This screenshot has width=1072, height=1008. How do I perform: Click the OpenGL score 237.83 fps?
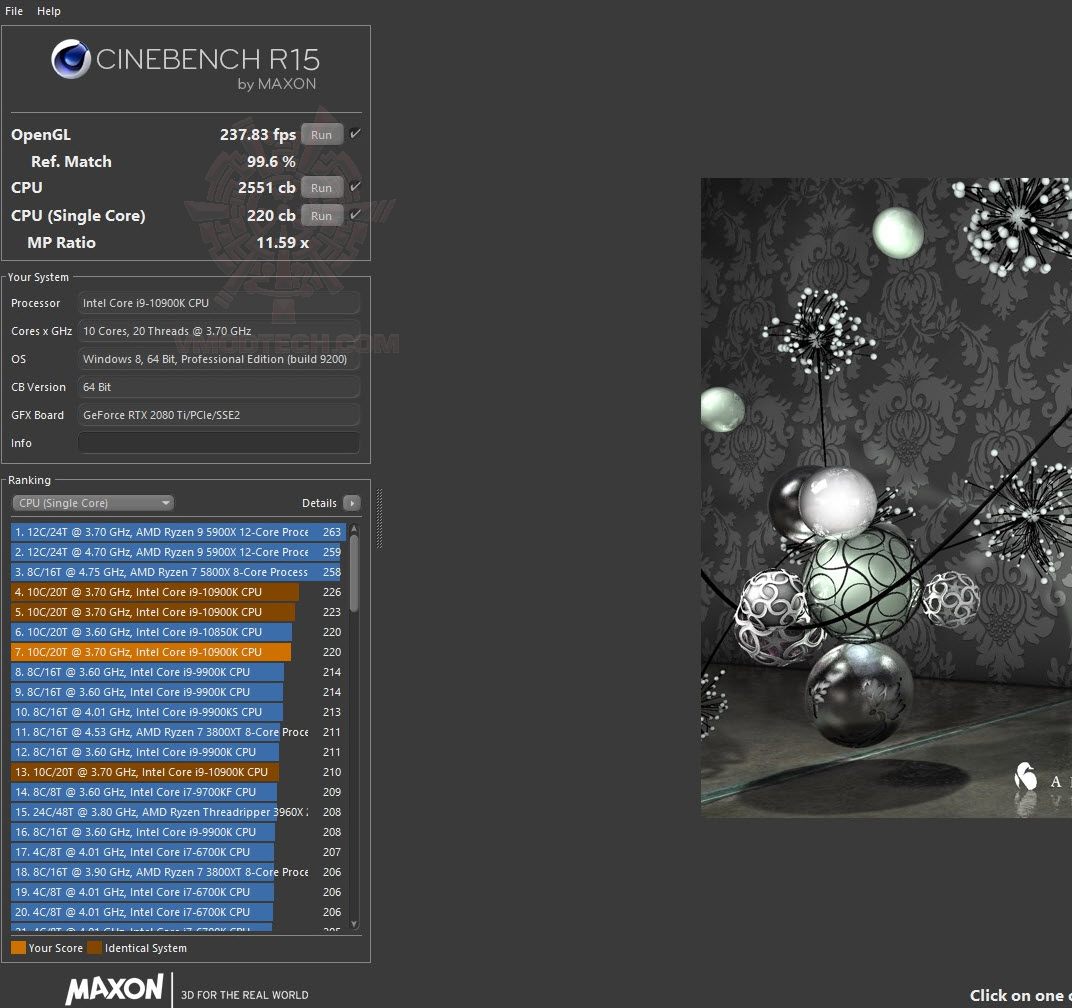coord(258,135)
